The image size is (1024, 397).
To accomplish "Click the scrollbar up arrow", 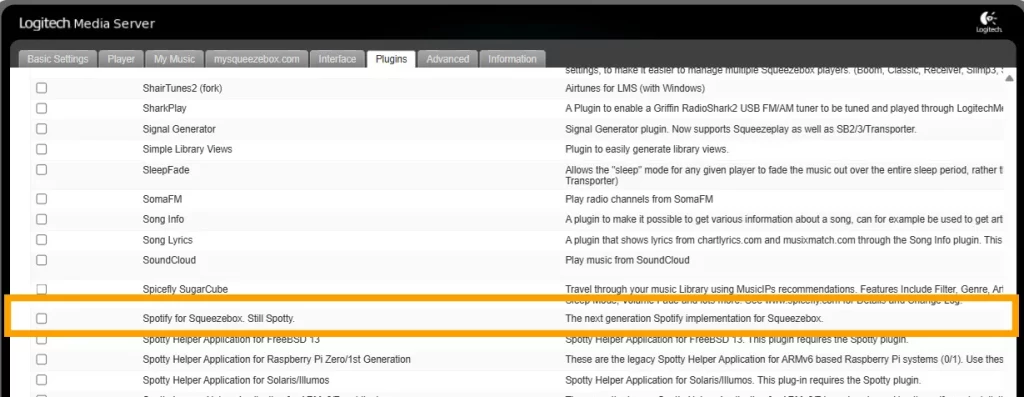I will pyautogui.click(x=1009, y=78).
